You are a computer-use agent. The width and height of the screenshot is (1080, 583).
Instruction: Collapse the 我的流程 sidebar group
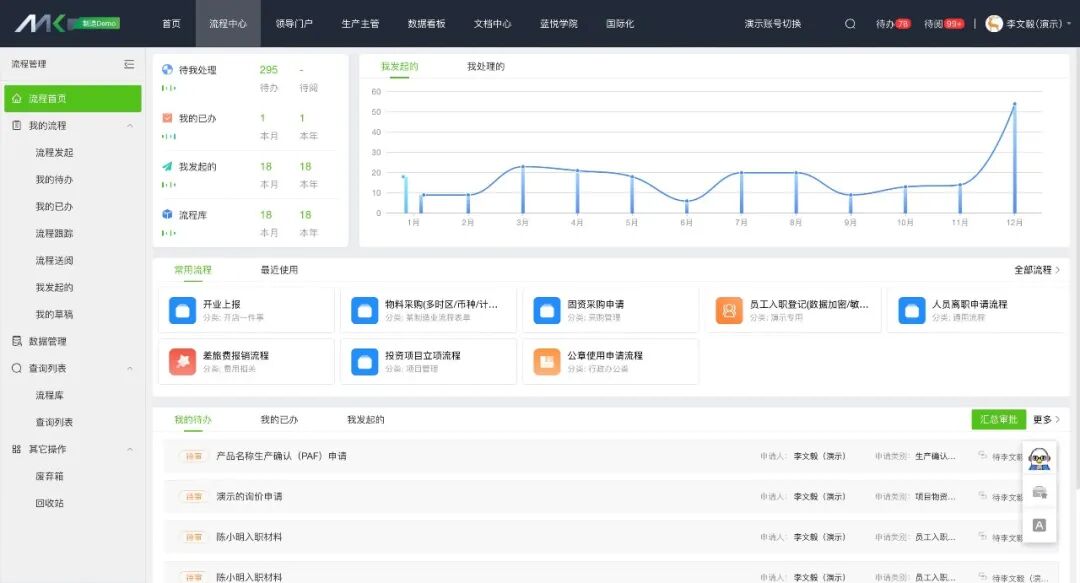[x=130, y=126]
